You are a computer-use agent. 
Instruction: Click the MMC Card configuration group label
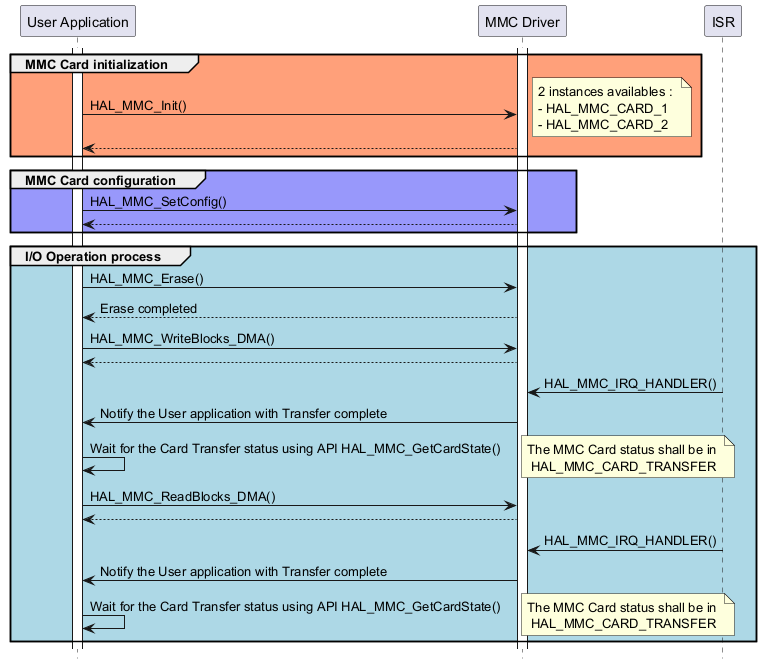point(100,181)
